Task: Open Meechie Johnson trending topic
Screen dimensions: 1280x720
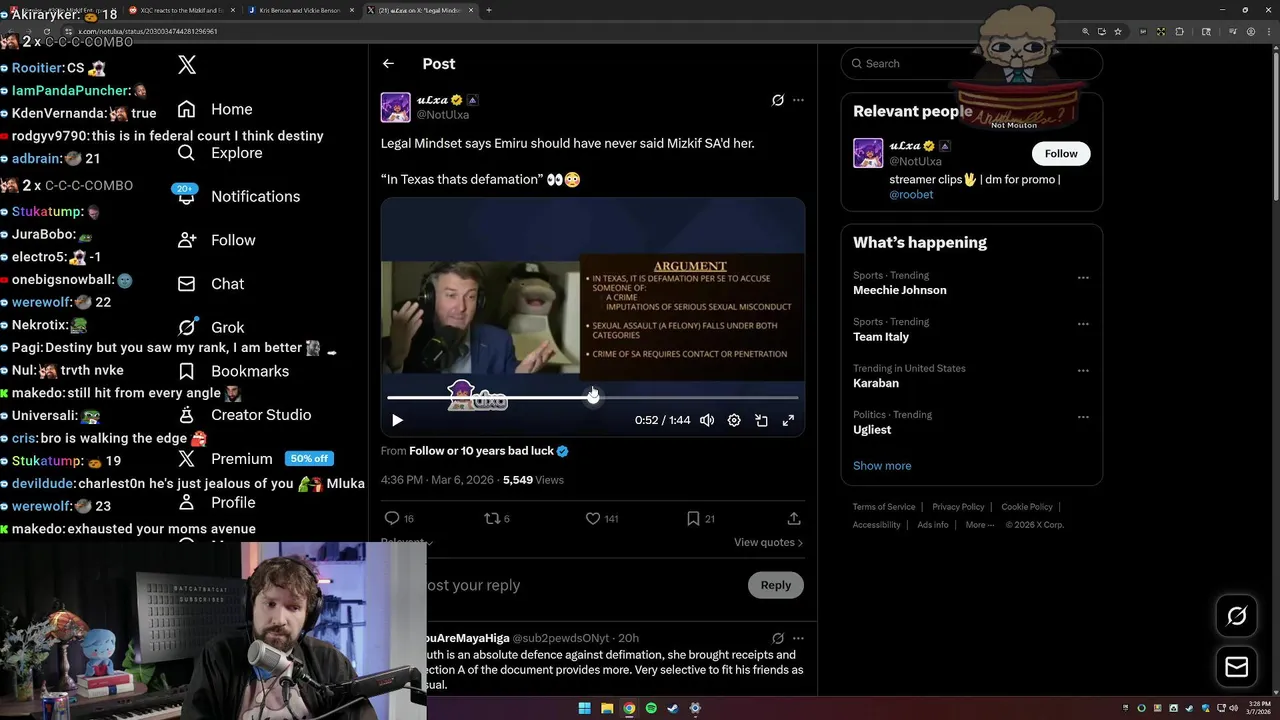Action: point(899,290)
